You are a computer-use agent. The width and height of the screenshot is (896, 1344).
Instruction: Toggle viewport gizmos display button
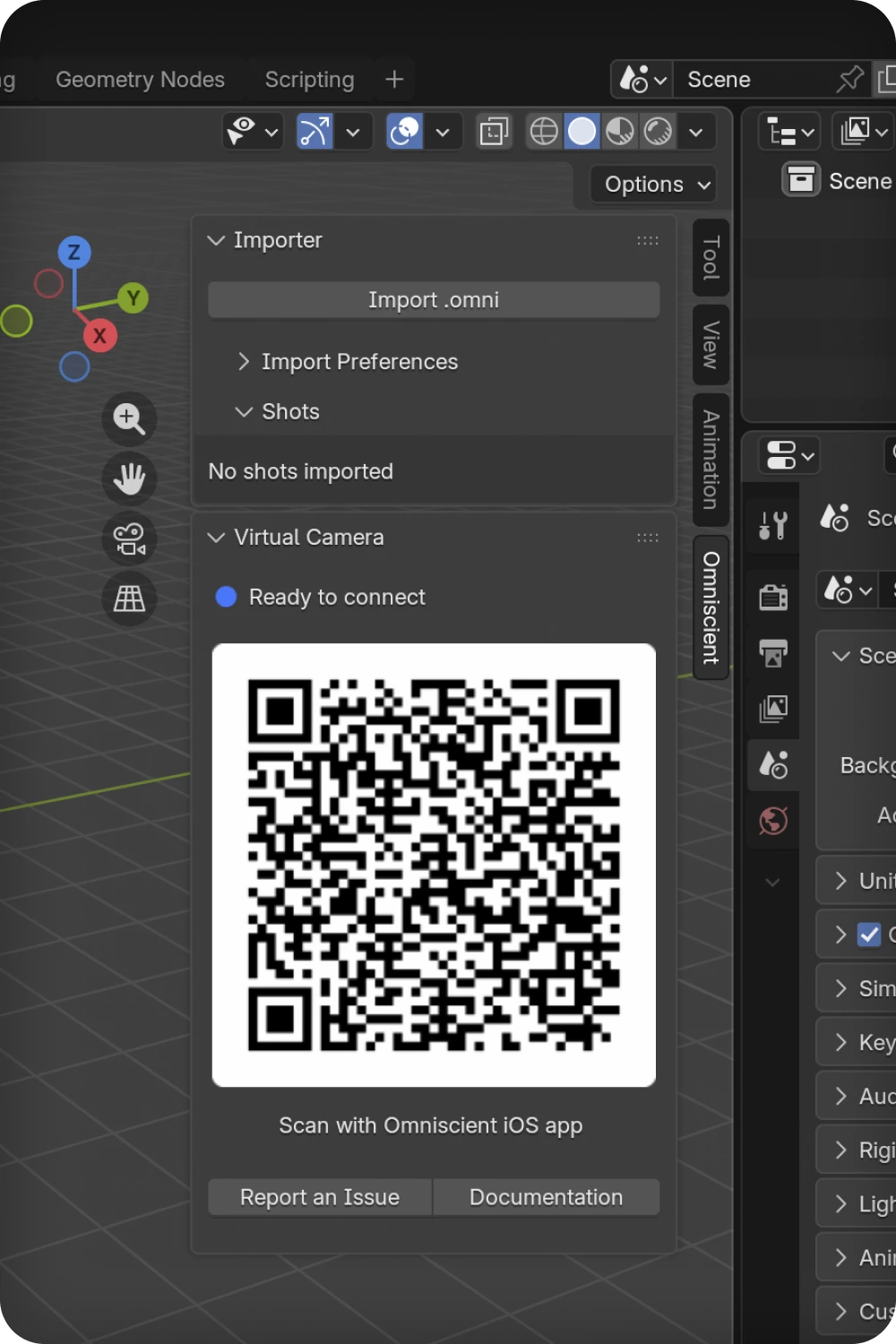click(314, 132)
